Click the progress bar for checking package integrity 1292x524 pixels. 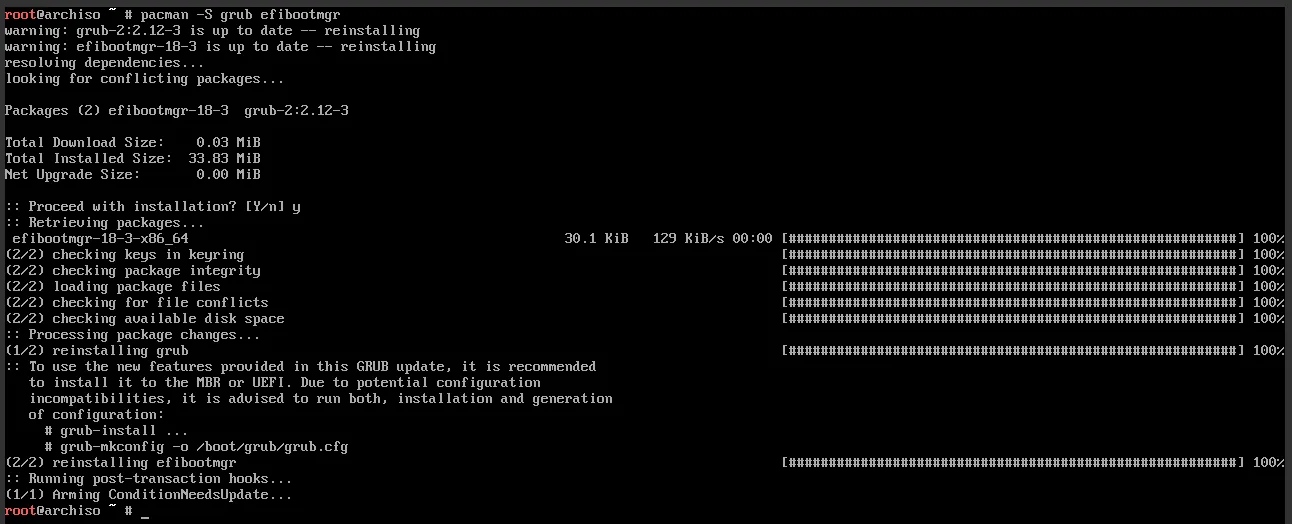(x=1012, y=271)
